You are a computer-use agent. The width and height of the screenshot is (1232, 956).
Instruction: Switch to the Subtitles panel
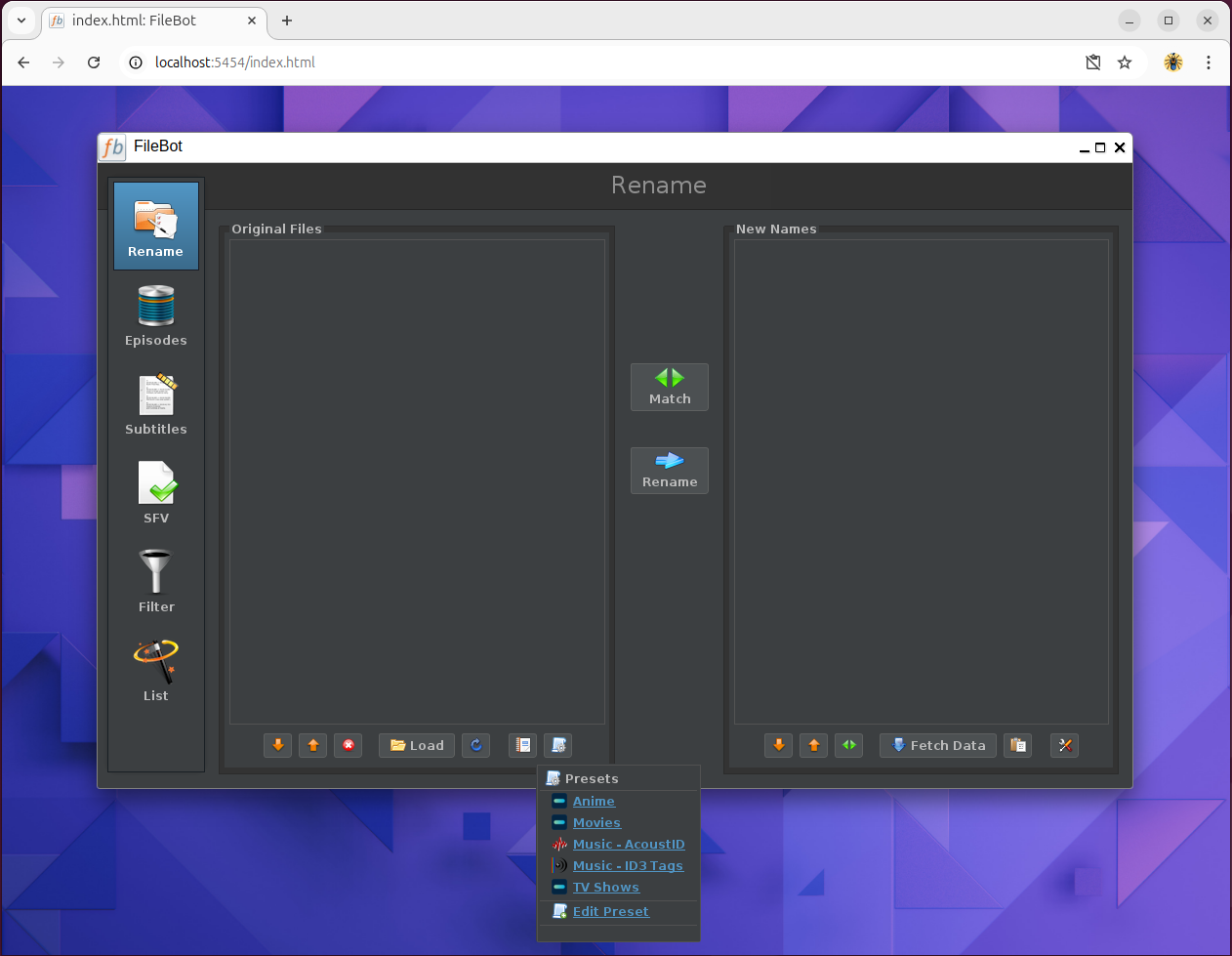(155, 404)
